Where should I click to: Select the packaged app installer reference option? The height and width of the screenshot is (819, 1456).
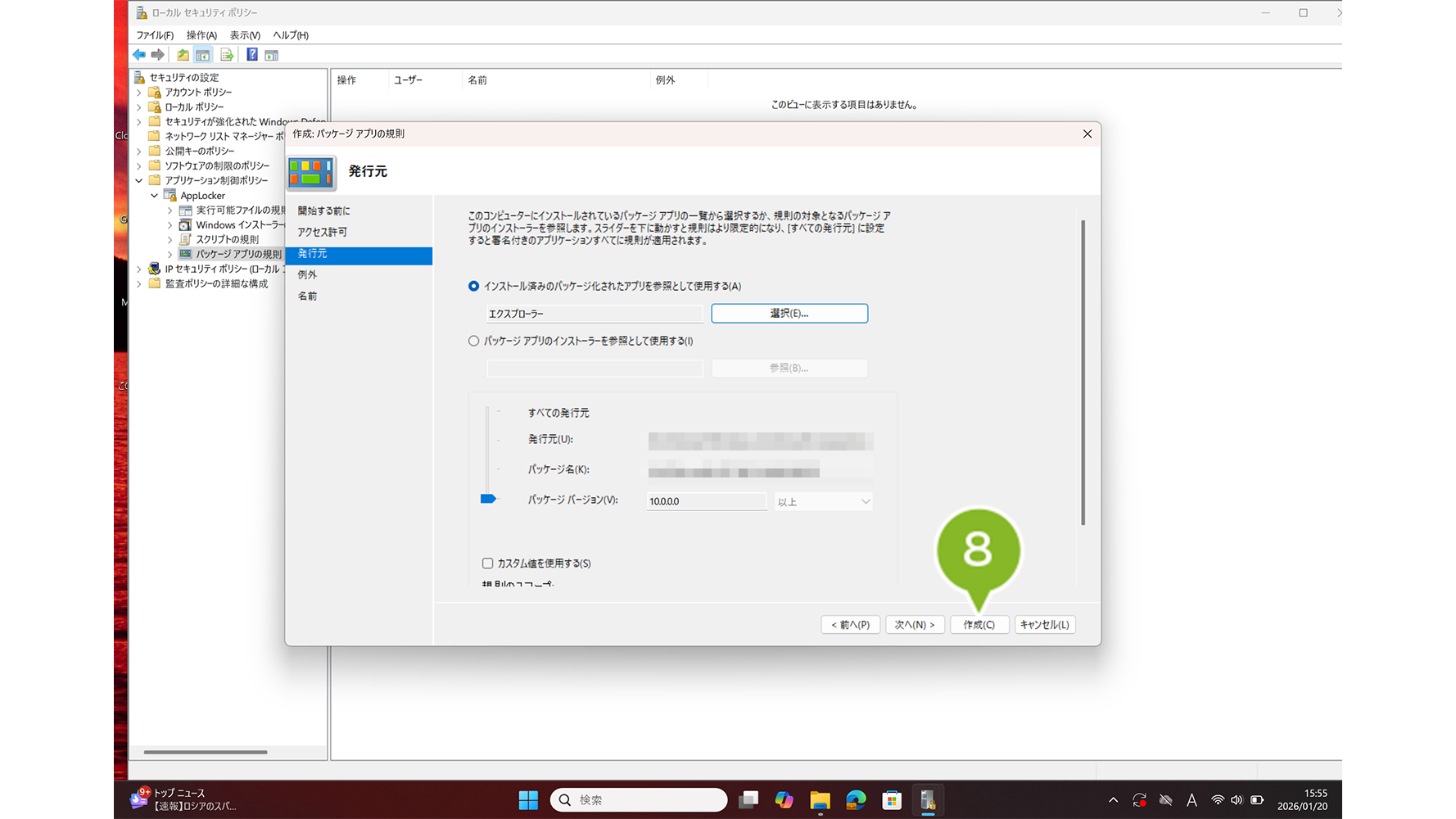474,341
